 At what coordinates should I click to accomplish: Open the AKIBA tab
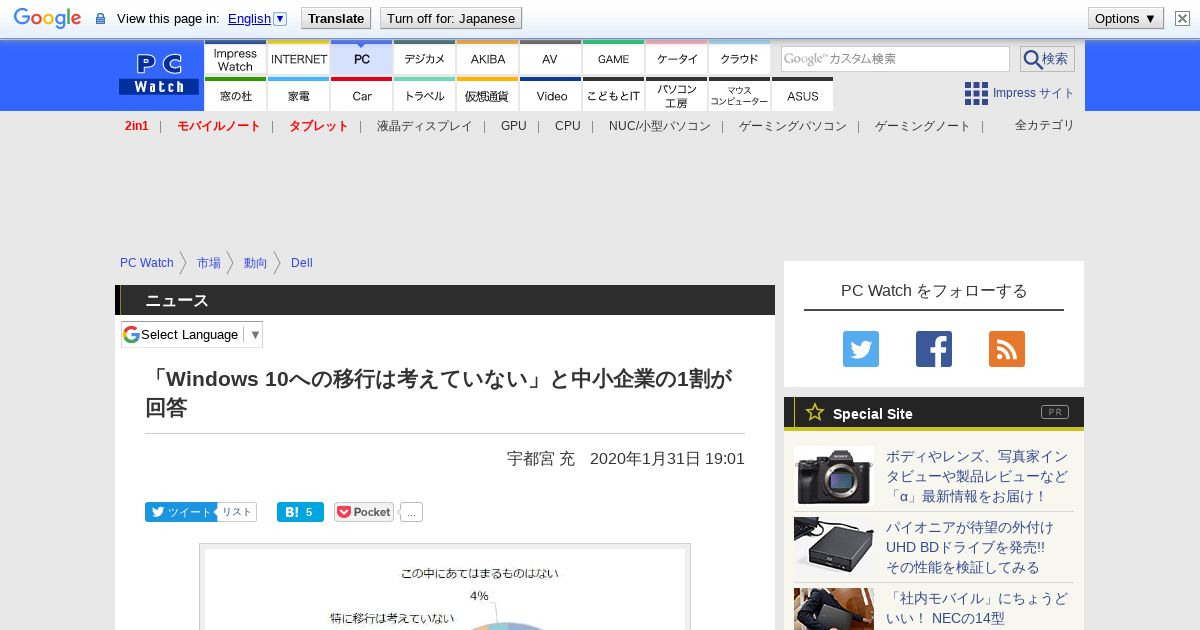(x=488, y=59)
